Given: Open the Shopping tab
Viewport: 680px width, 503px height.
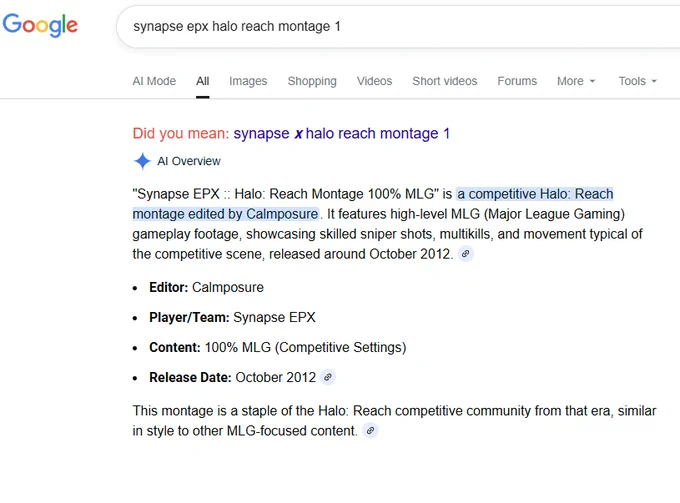Looking at the screenshot, I should coord(312,81).
